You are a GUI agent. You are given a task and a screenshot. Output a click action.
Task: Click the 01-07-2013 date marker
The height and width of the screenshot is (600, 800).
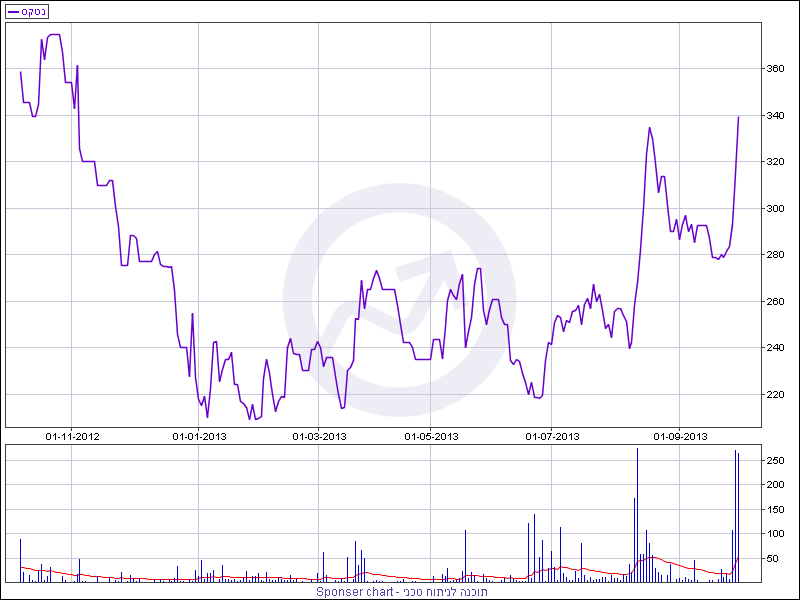tap(553, 436)
